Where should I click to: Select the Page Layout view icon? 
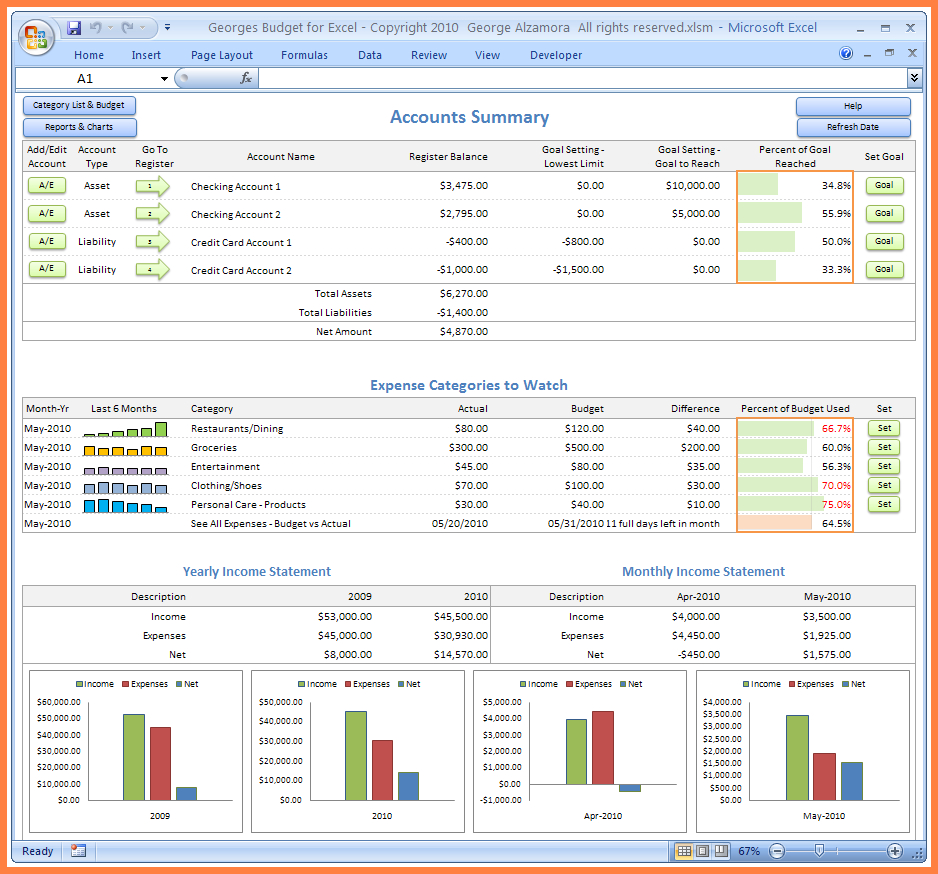(702, 851)
